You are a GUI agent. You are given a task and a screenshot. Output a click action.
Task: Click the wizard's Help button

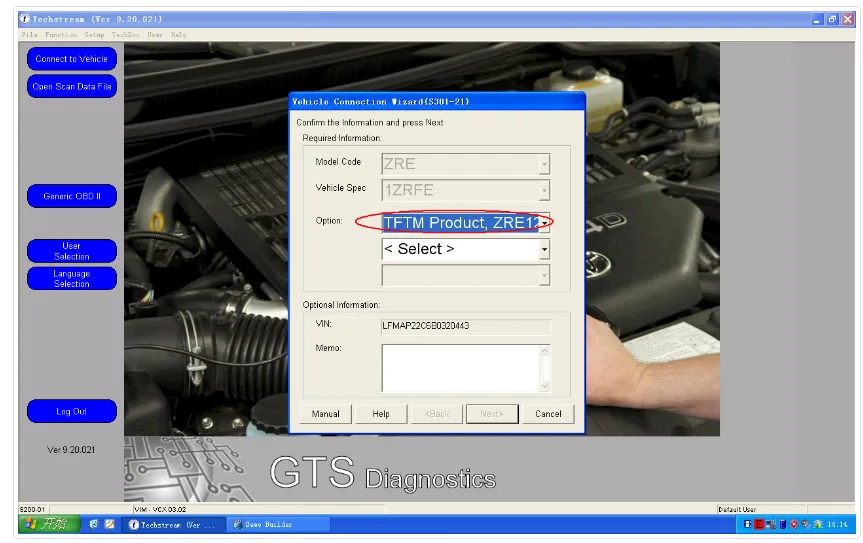coord(380,414)
